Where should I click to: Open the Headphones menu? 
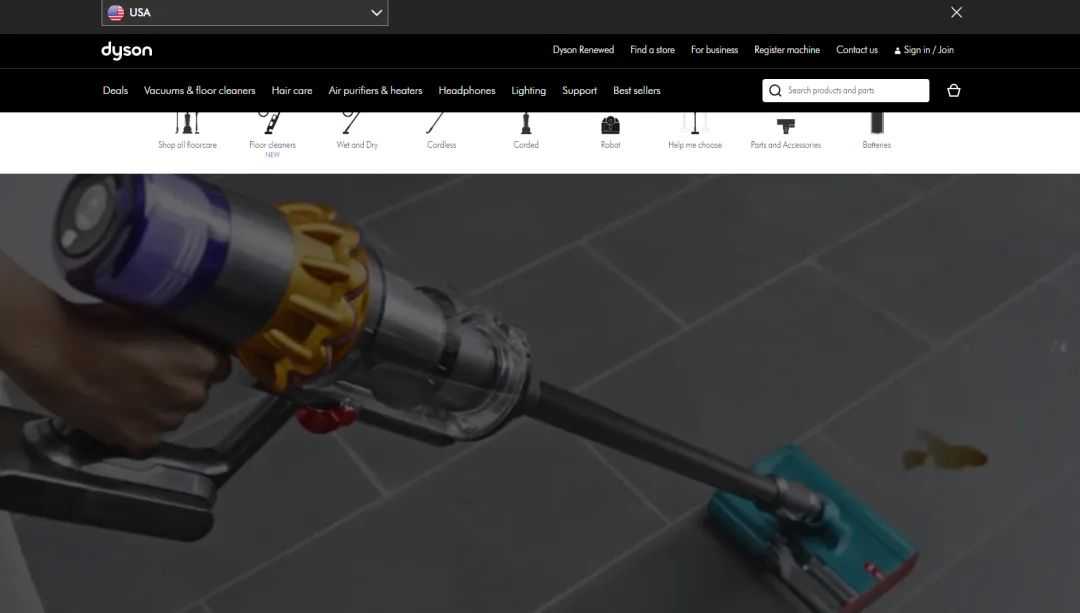click(466, 90)
